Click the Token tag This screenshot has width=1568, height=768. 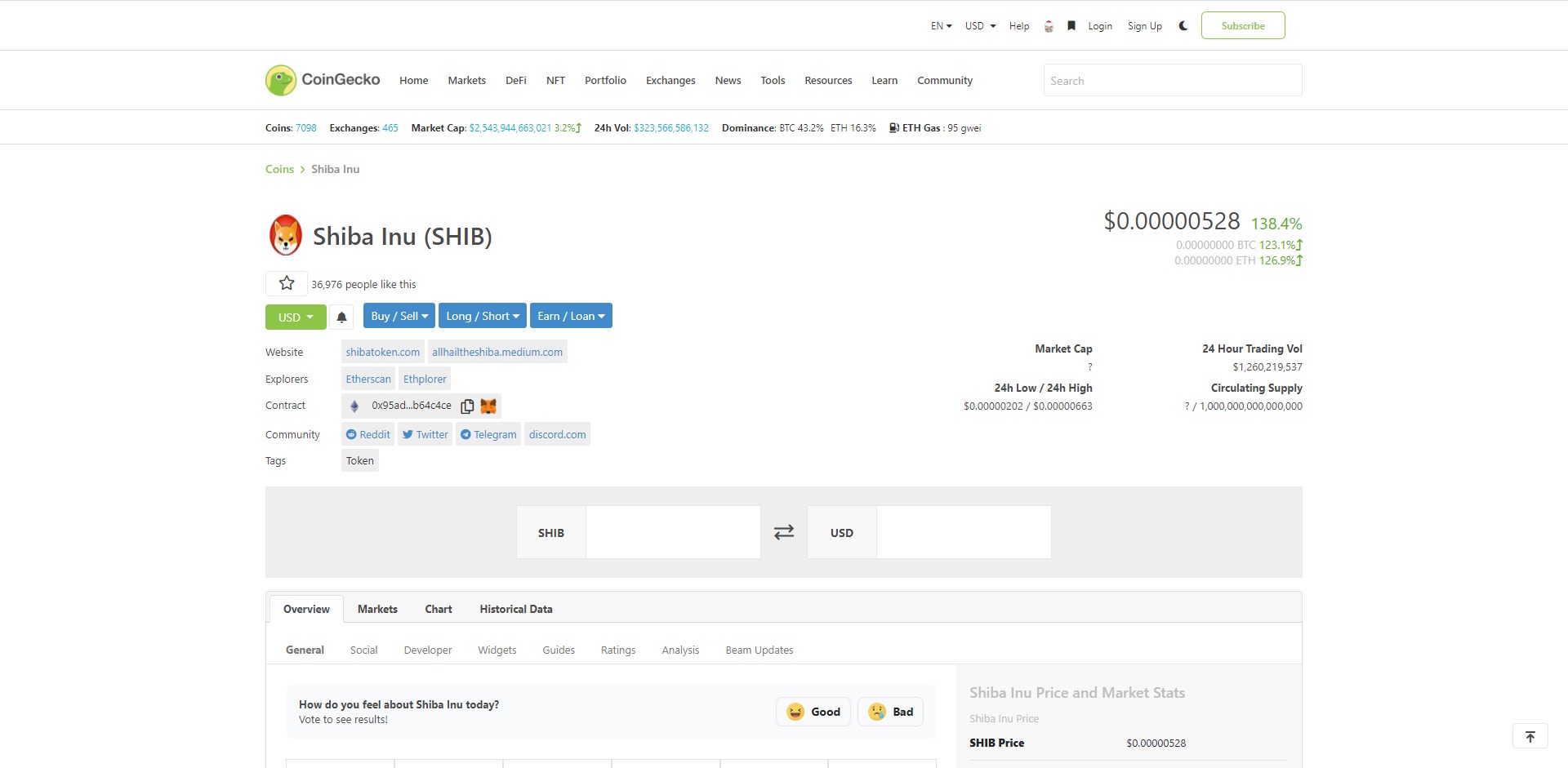point(360,460)
